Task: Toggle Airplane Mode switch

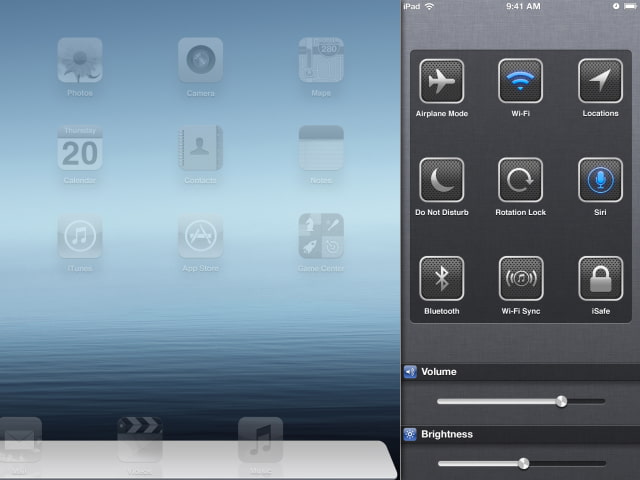Action: 441,81
